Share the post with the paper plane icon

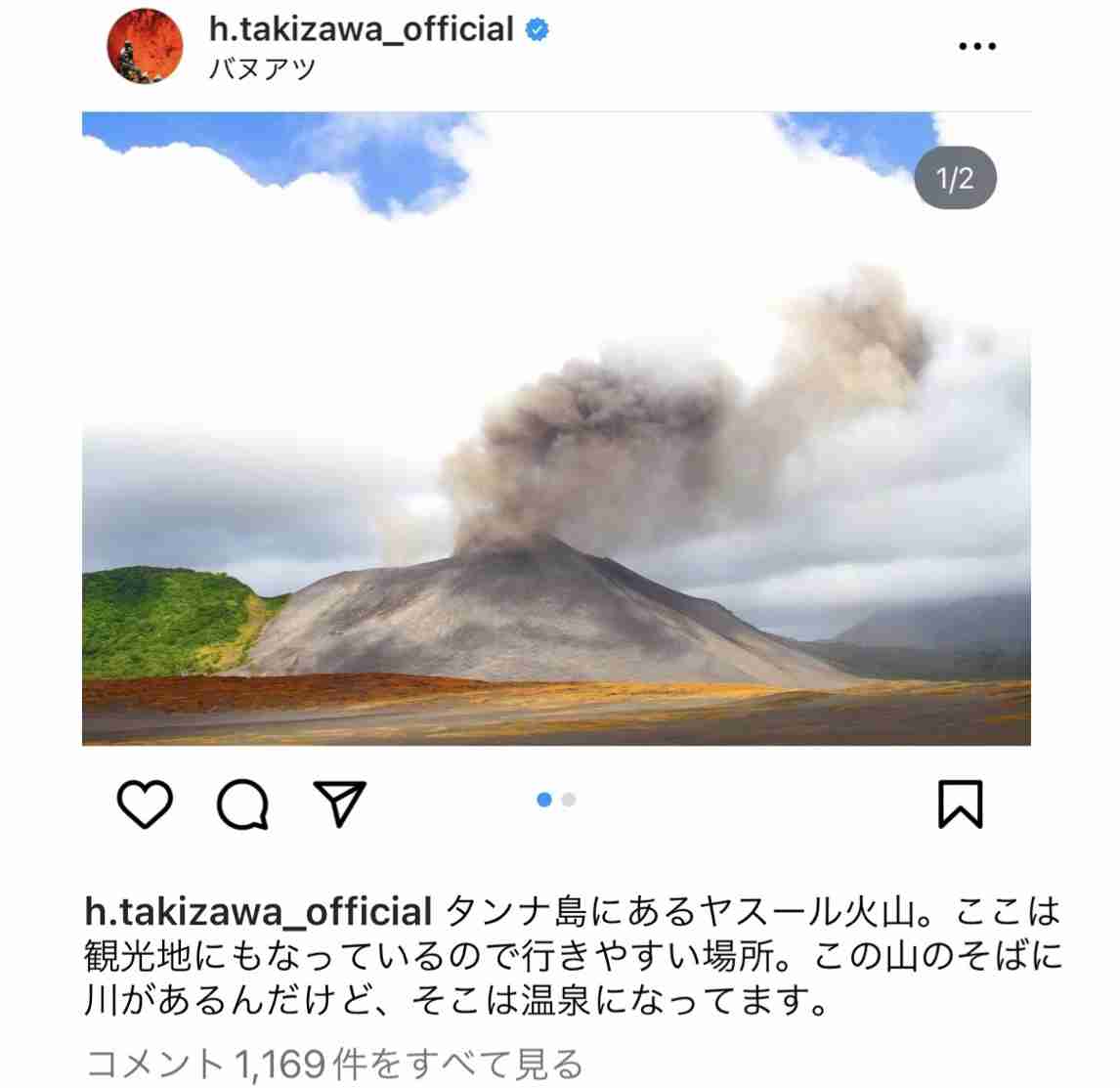tap(340, 804)
